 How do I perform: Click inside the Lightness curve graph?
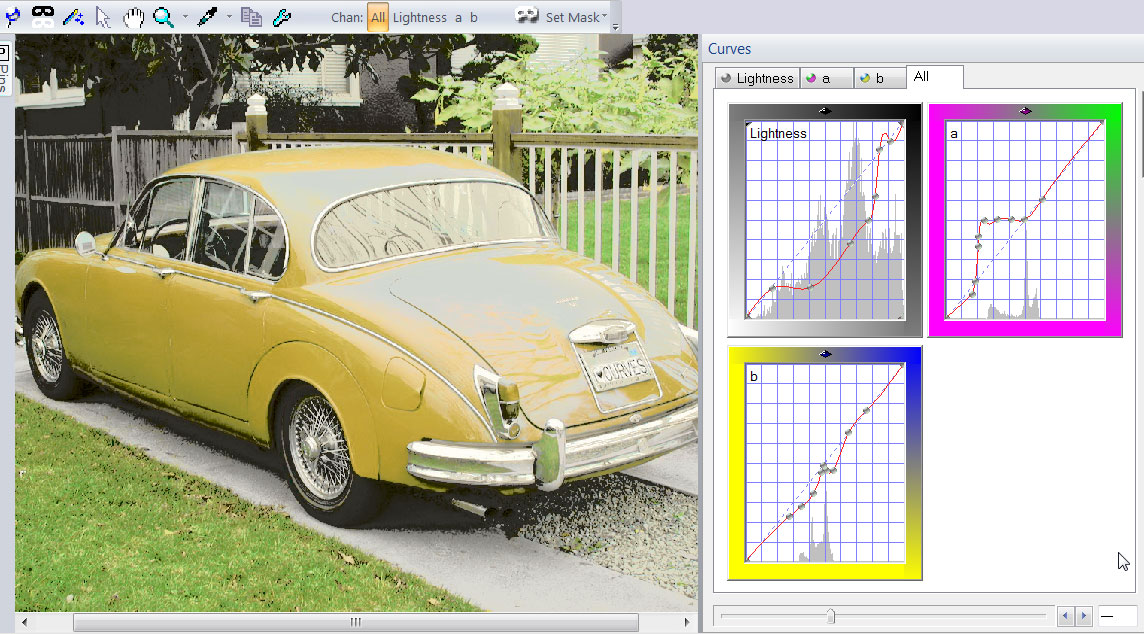coord(825,220)
